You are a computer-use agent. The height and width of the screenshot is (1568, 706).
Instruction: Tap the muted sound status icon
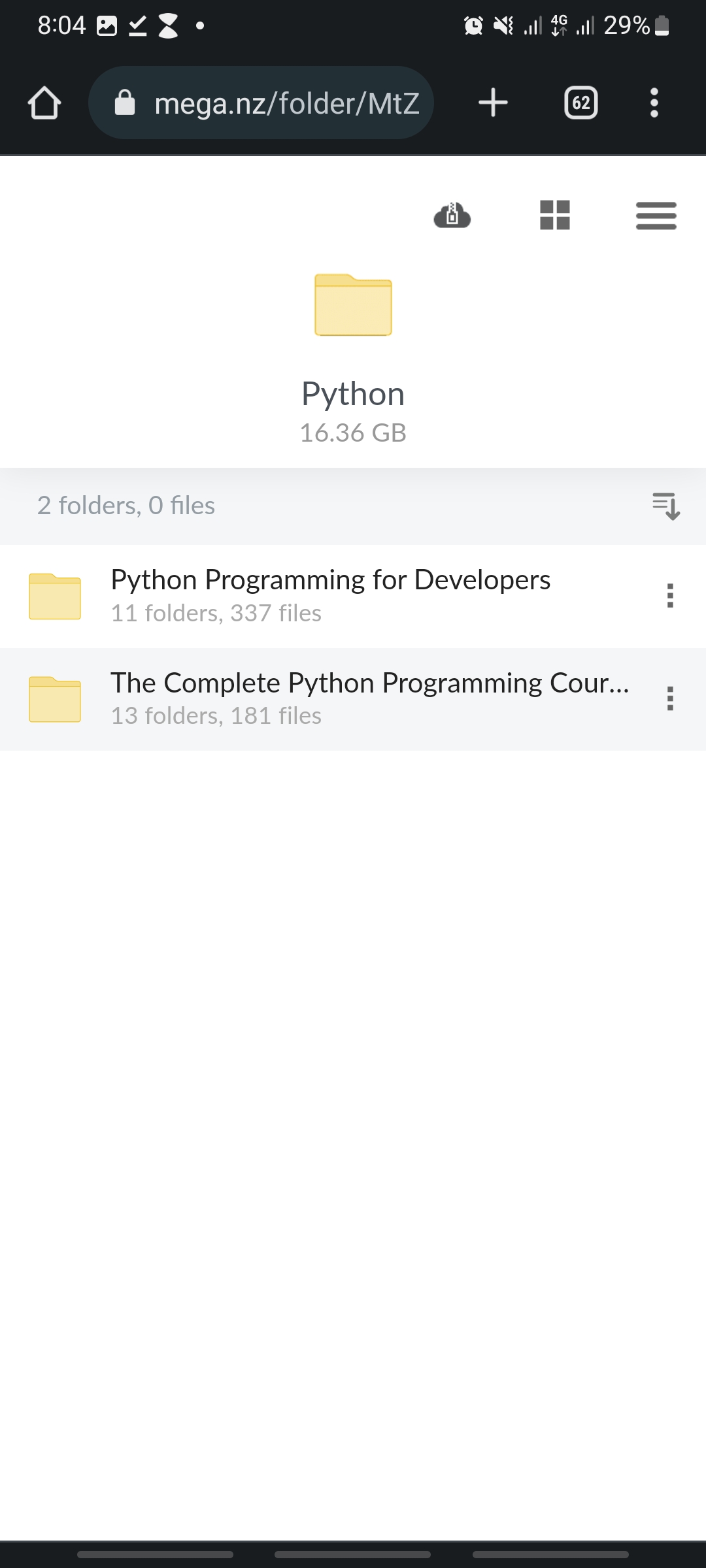[x=503, y=26]
